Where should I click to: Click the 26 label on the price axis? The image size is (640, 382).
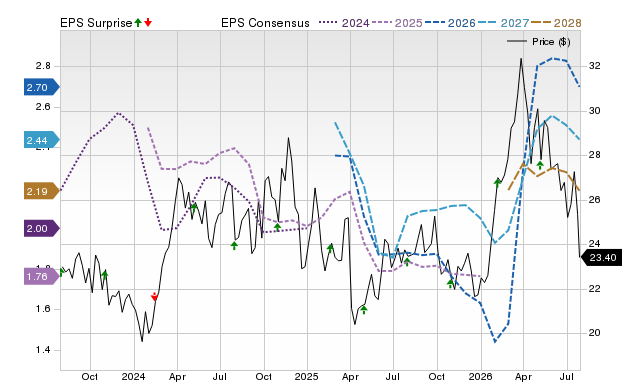[594, 199]
